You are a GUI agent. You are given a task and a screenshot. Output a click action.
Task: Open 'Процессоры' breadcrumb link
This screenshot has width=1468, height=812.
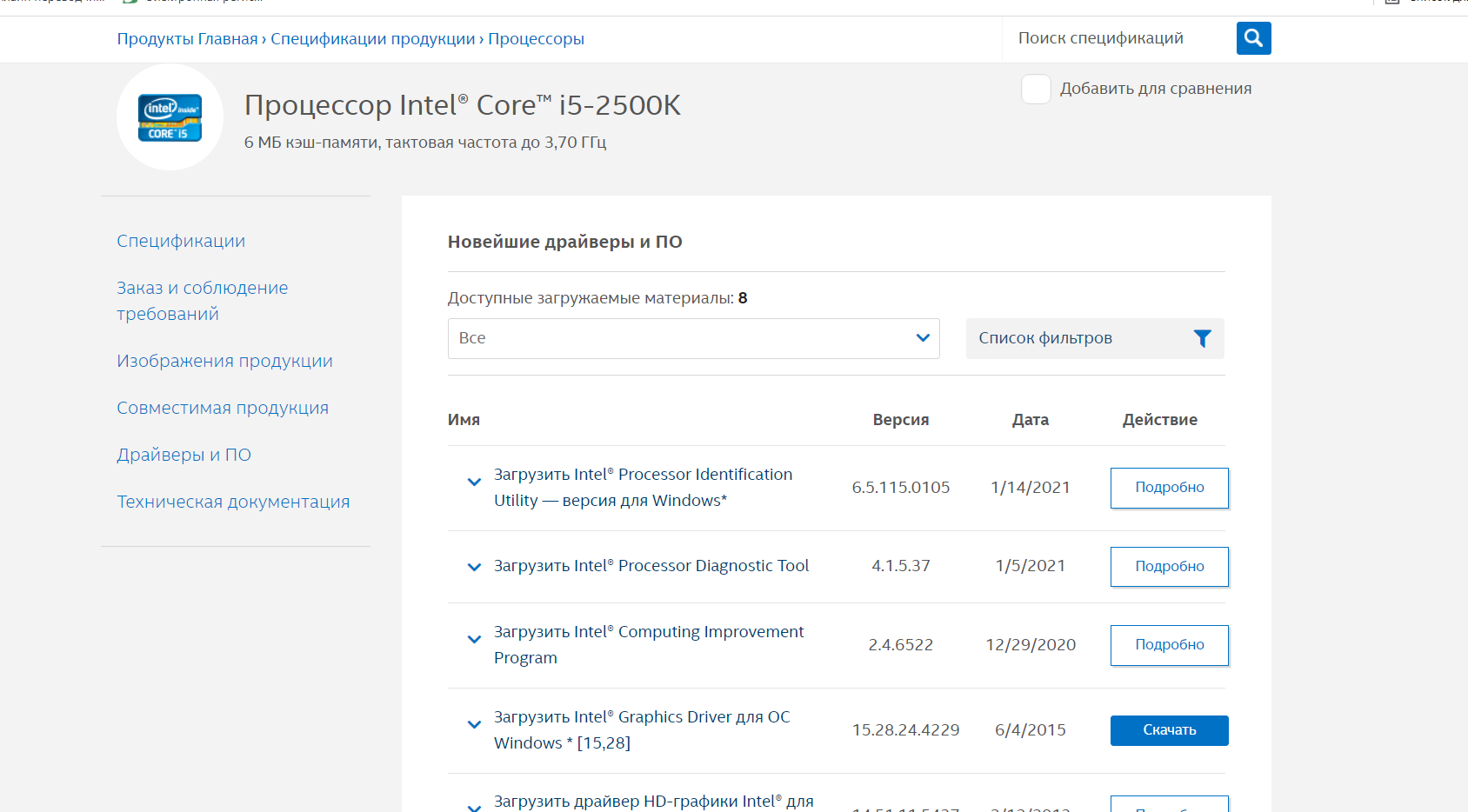[536, 39]
